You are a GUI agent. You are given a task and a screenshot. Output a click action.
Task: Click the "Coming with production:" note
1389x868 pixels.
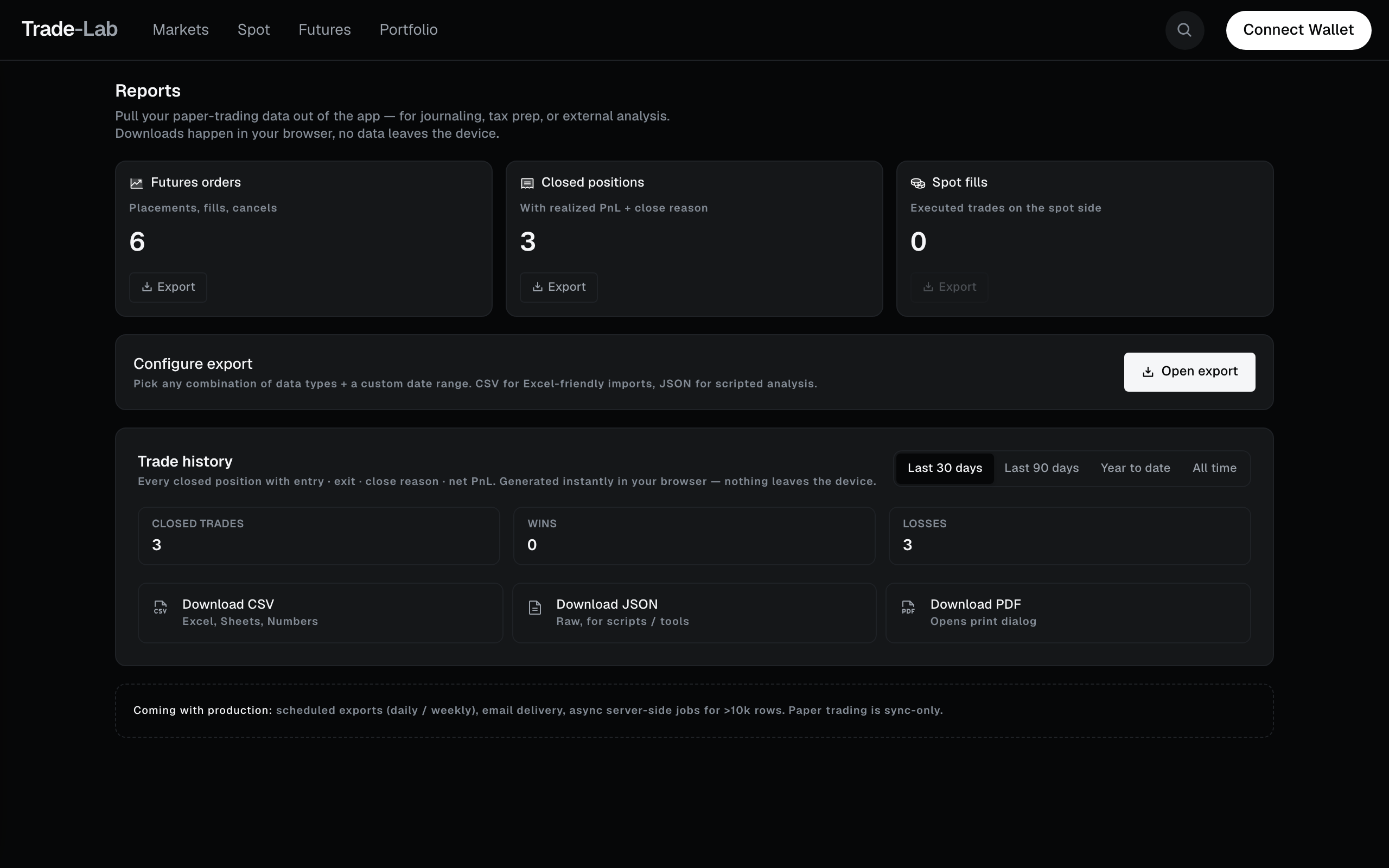[202, 711]
